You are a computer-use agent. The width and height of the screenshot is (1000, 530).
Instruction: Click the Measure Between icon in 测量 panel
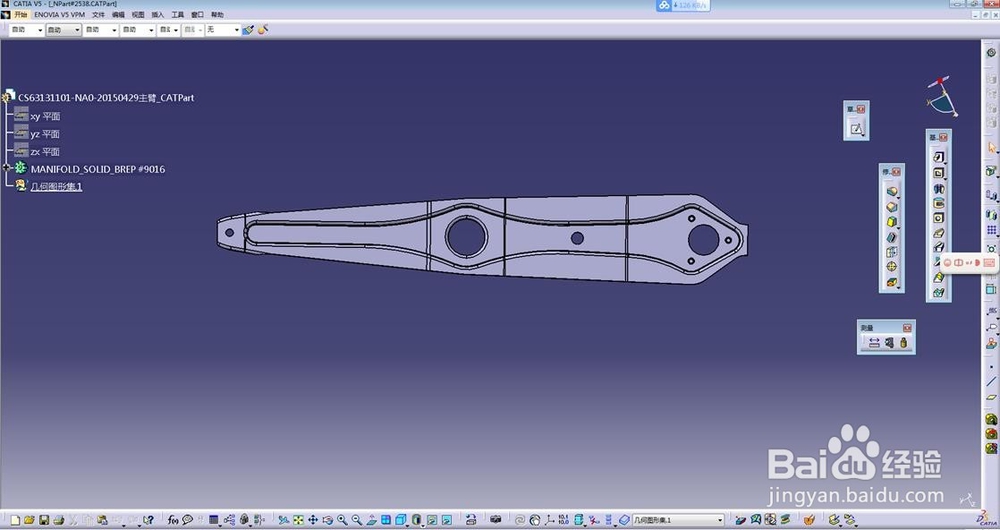click(x=874, y=342)
